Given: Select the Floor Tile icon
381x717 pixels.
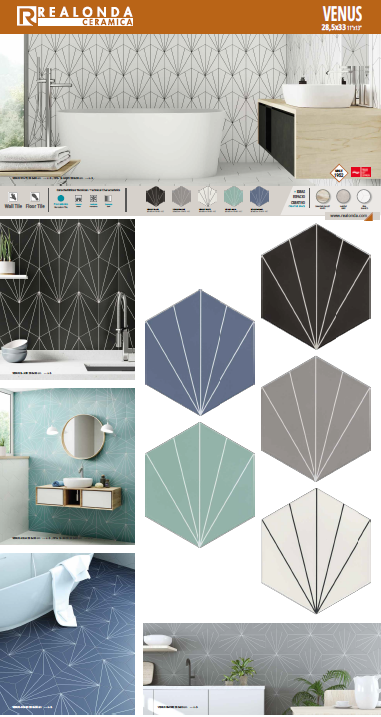Looking at the screenshot, I should 35,197.
